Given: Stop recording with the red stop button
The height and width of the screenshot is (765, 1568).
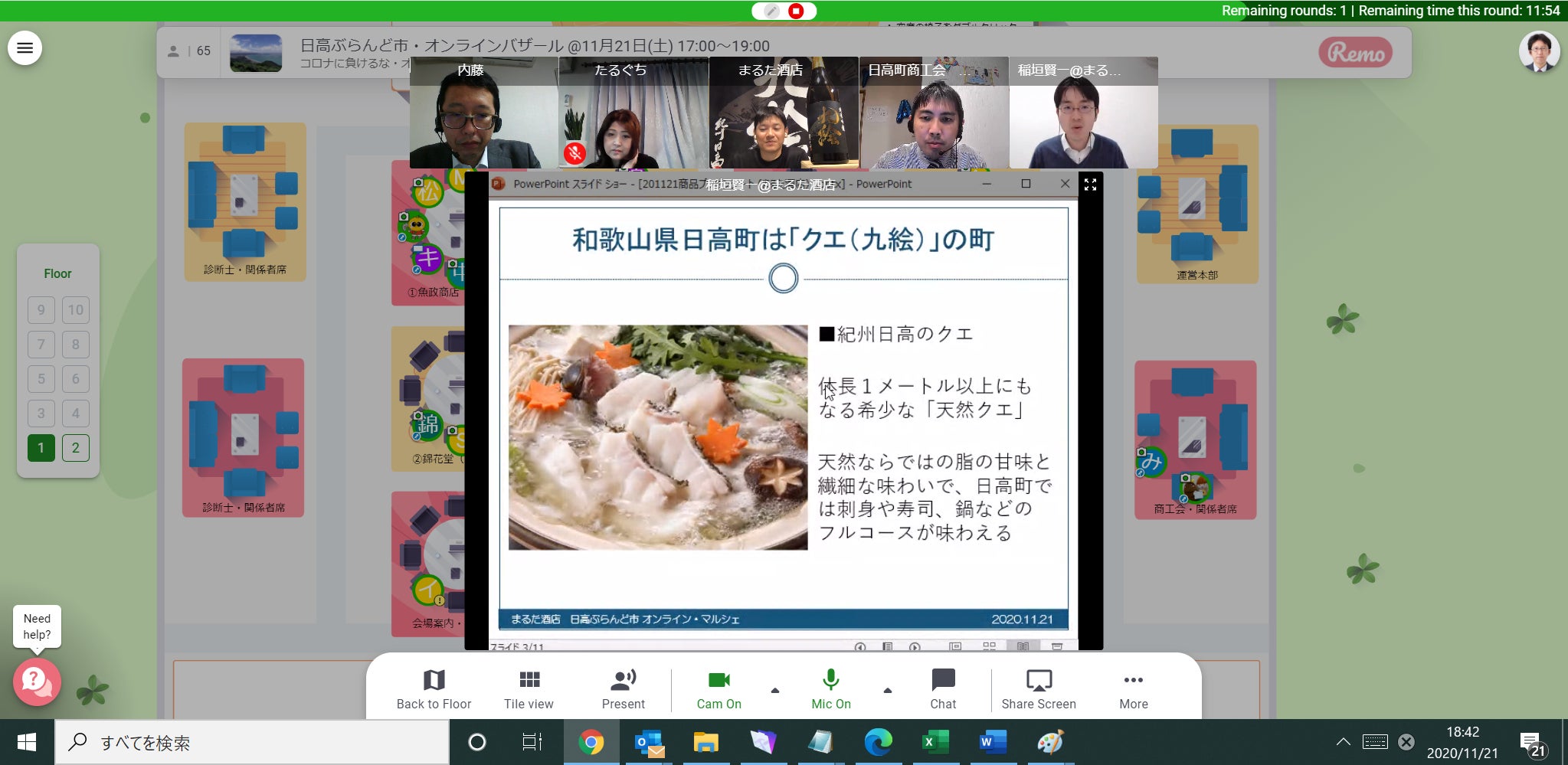Looking at the screenshot, I should pos(797,11).
